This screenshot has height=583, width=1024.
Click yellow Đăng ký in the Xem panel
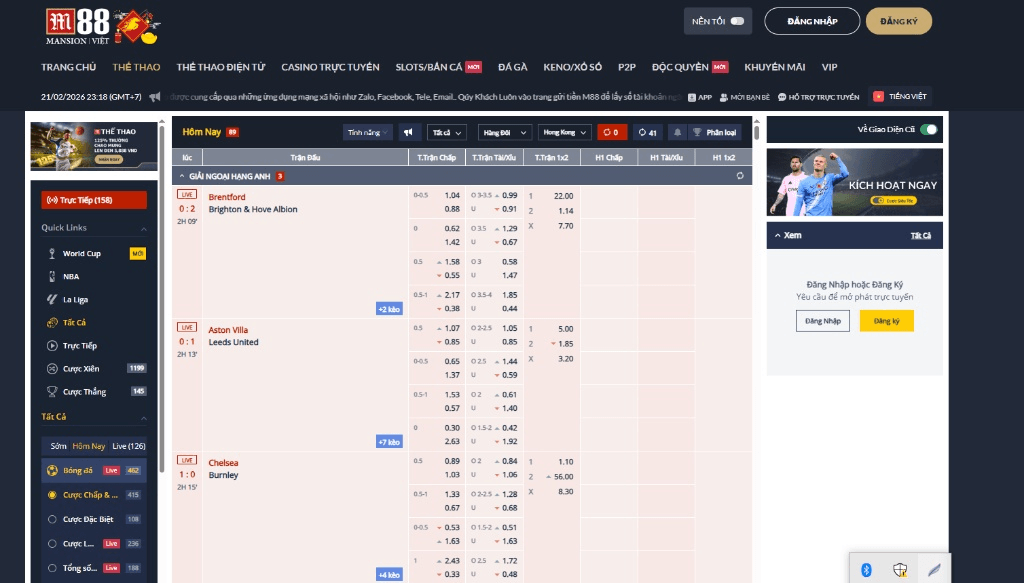(x=886, y=321)
